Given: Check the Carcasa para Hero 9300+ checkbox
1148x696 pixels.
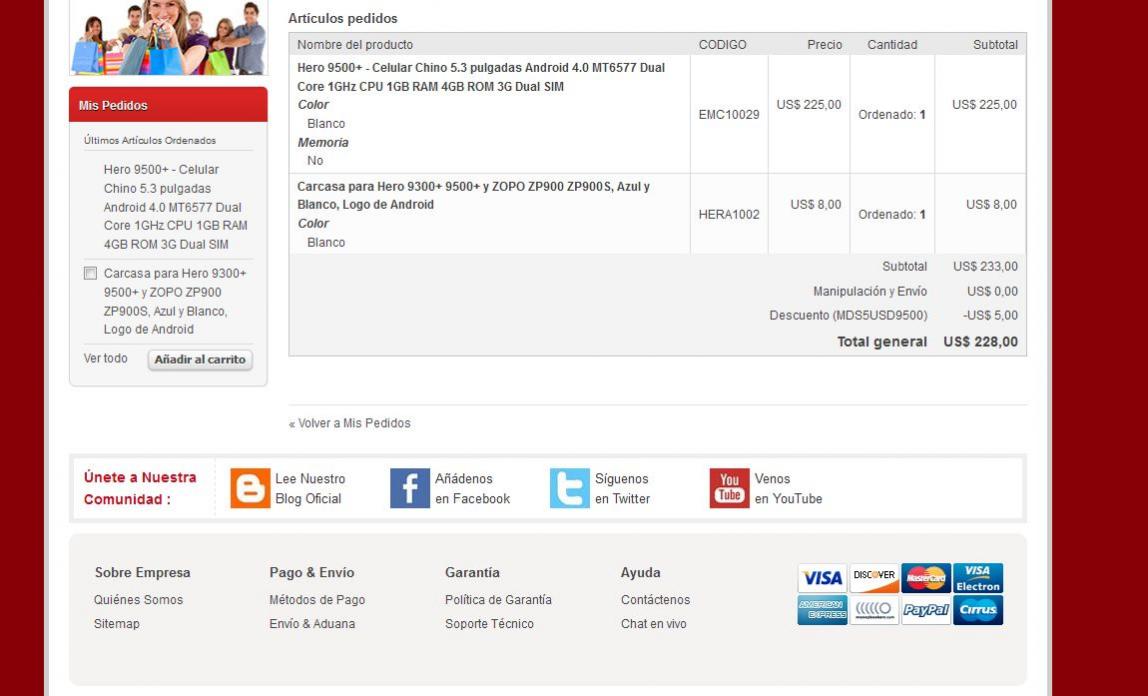Looking at the screenshot, I should [x=90, y=273].
